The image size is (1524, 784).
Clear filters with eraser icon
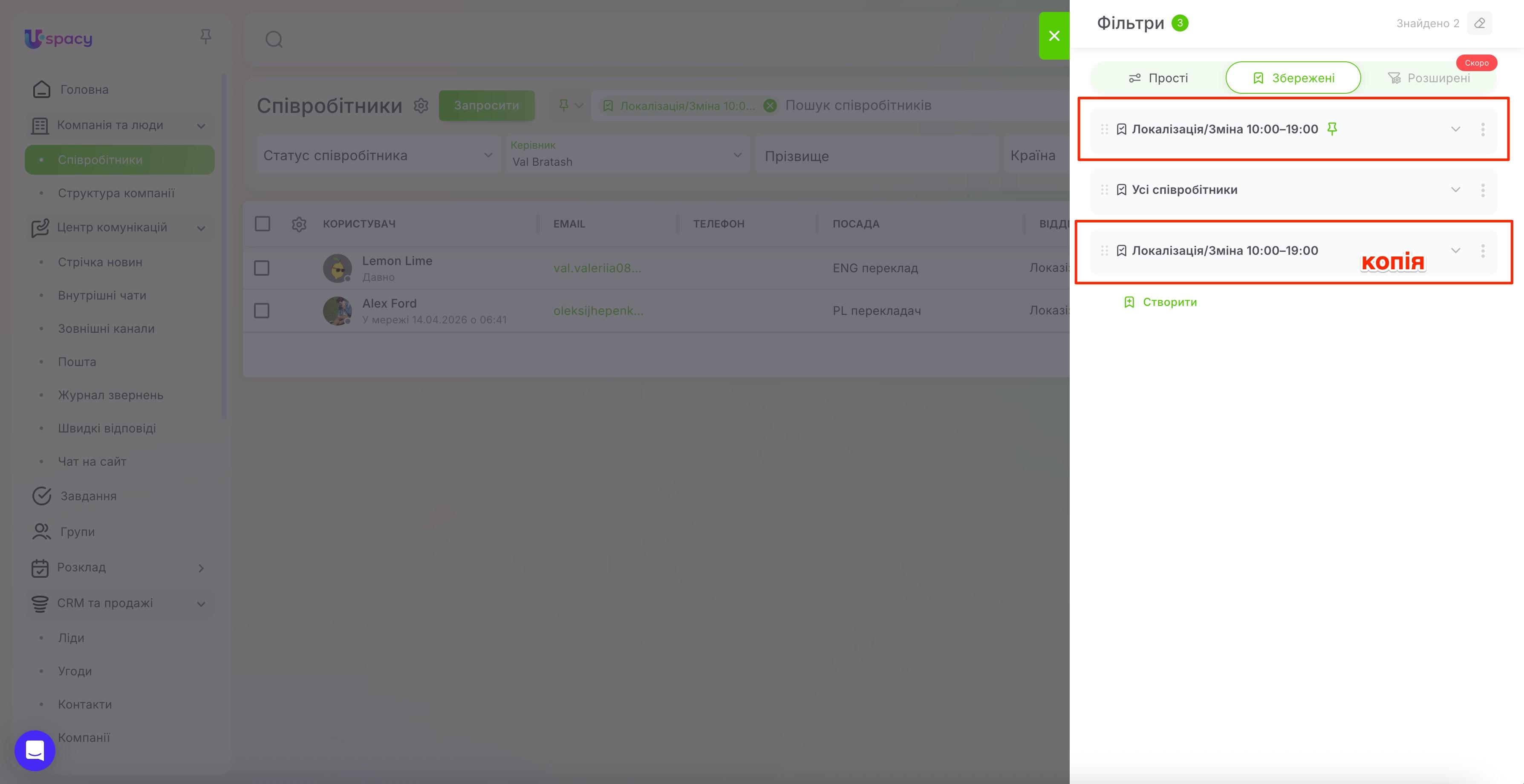1480,23
